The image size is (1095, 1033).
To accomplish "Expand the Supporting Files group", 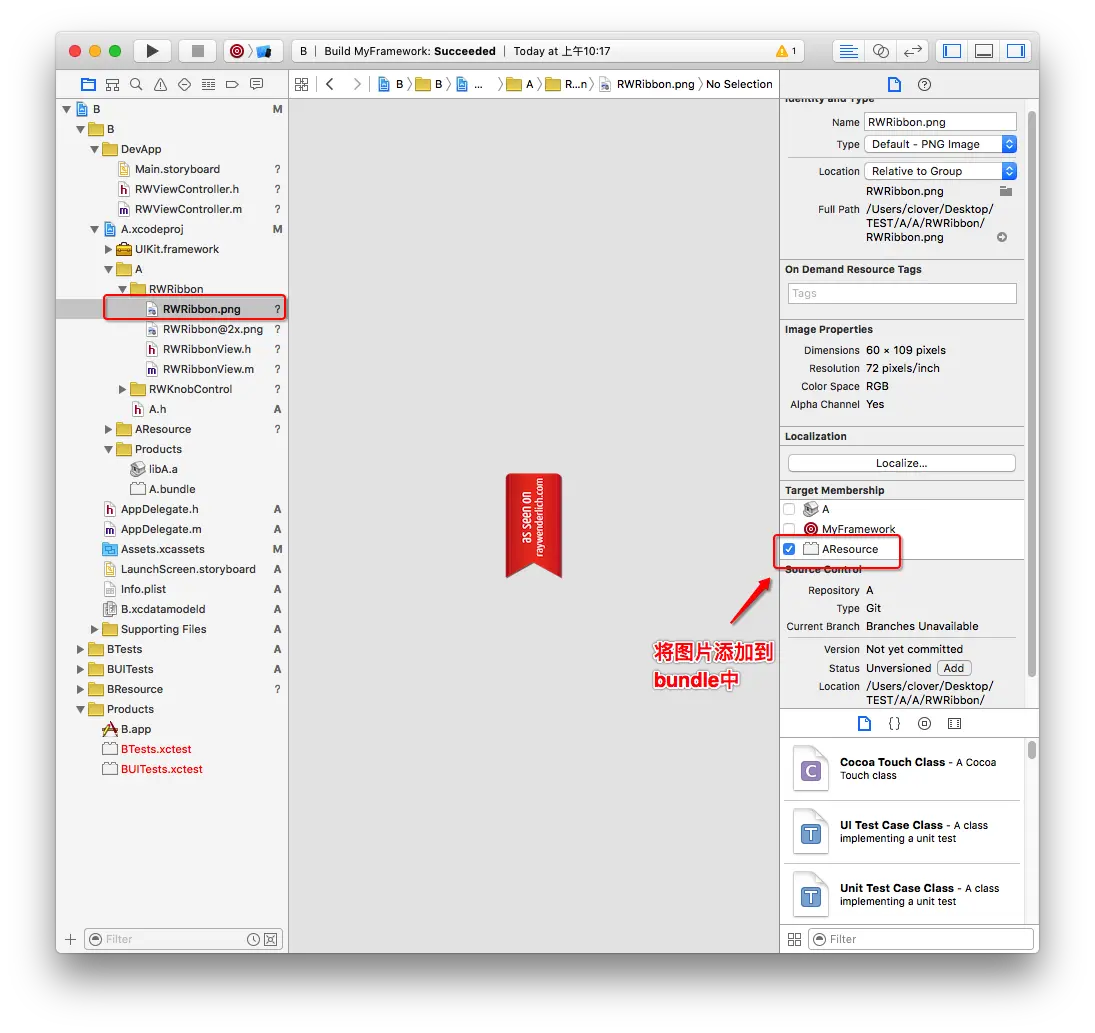I will 94,629.
